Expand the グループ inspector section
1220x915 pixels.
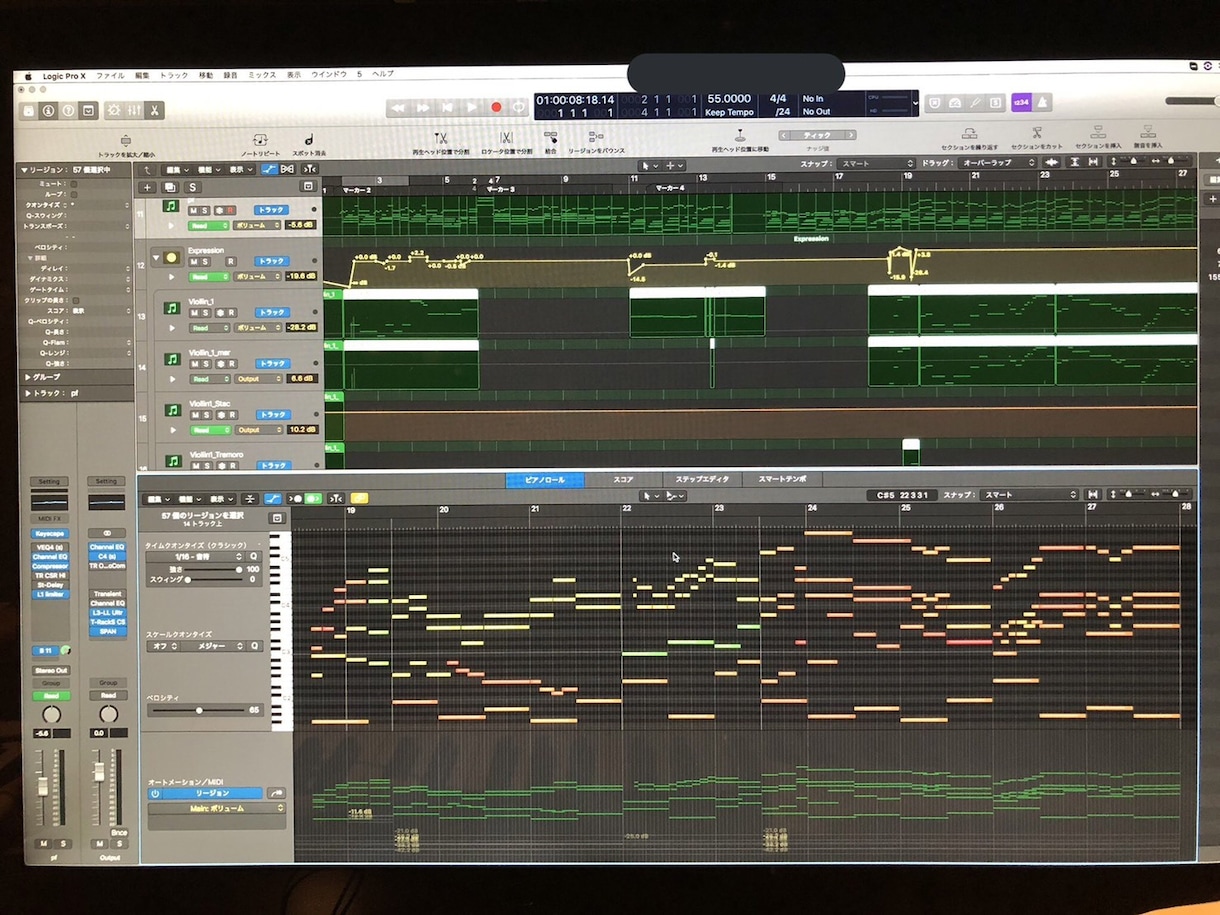click(x=28, y=377)
